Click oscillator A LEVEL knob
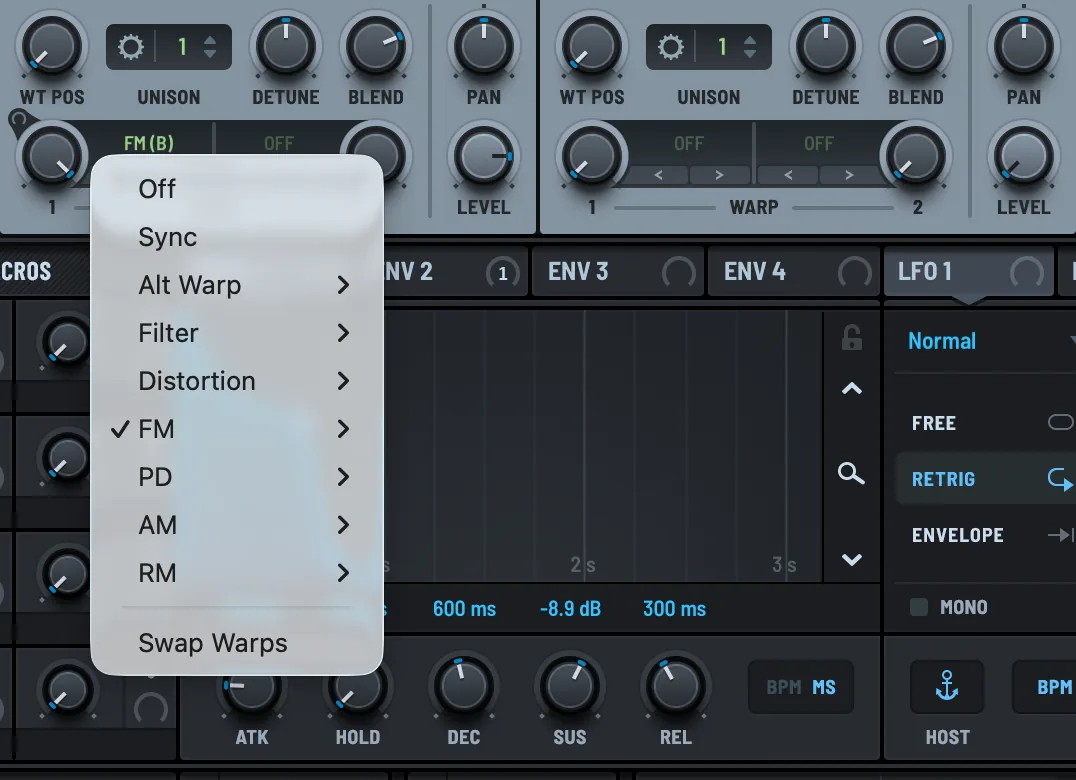Viewport: 1076px width, 780px height. pyautogui.click(x=483, y=157)
